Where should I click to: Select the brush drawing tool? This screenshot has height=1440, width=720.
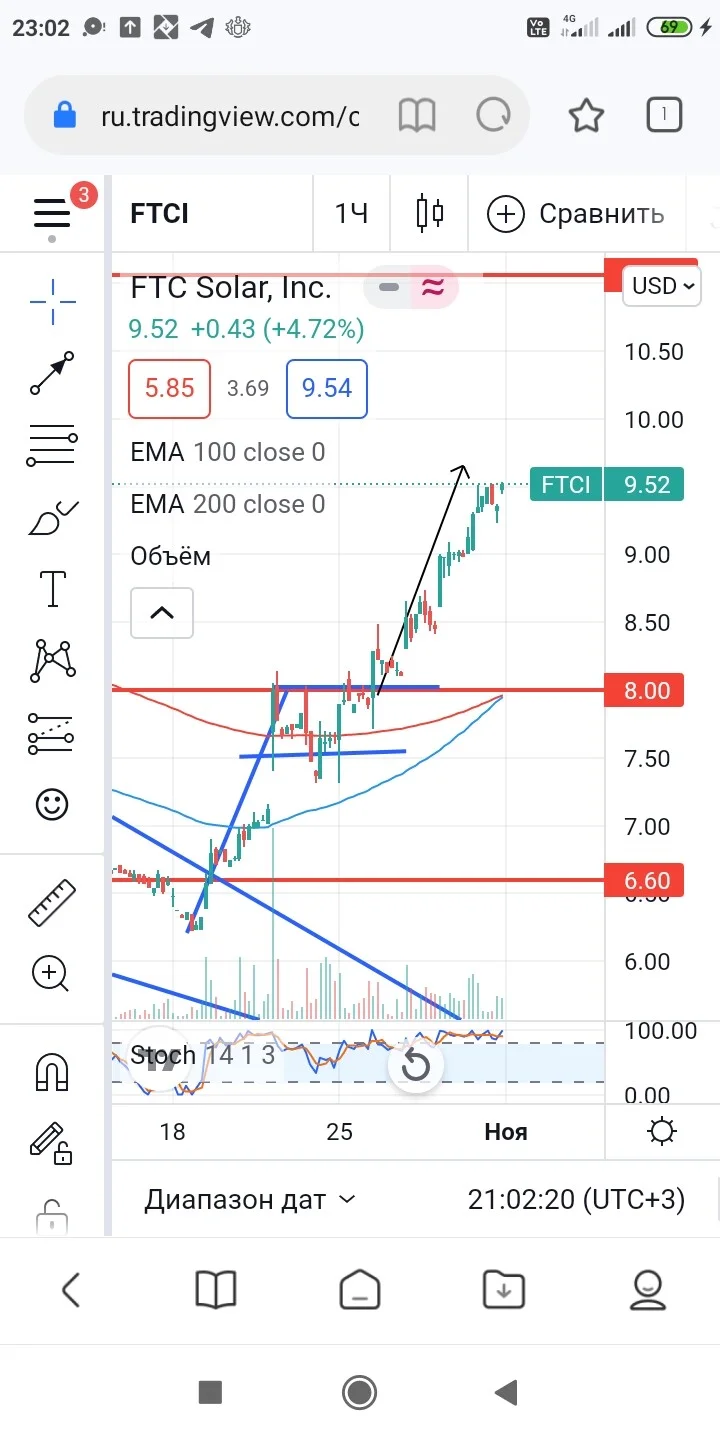click(x=52, y=519)
